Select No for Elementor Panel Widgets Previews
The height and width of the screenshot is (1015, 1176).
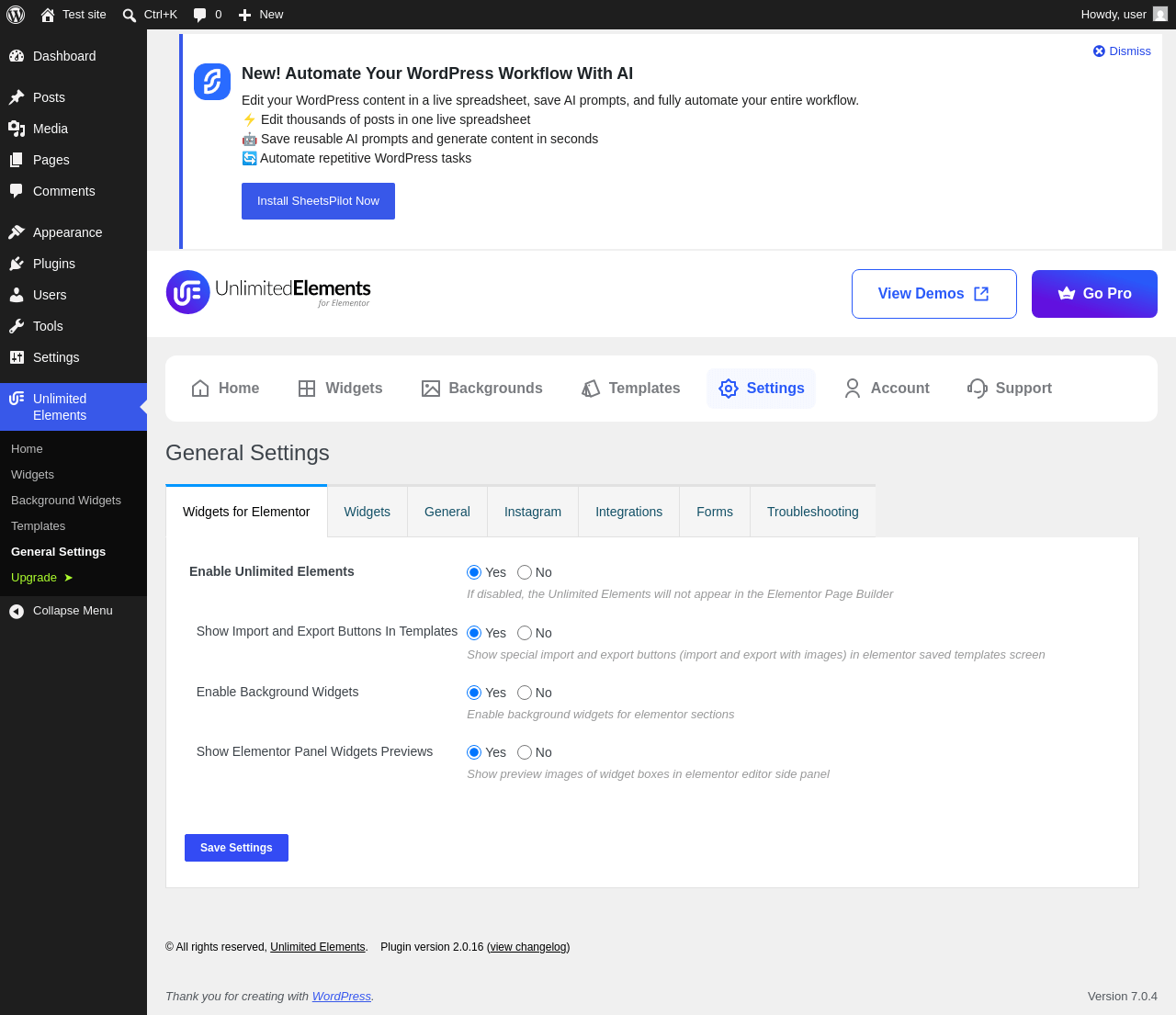click(525, 752)
